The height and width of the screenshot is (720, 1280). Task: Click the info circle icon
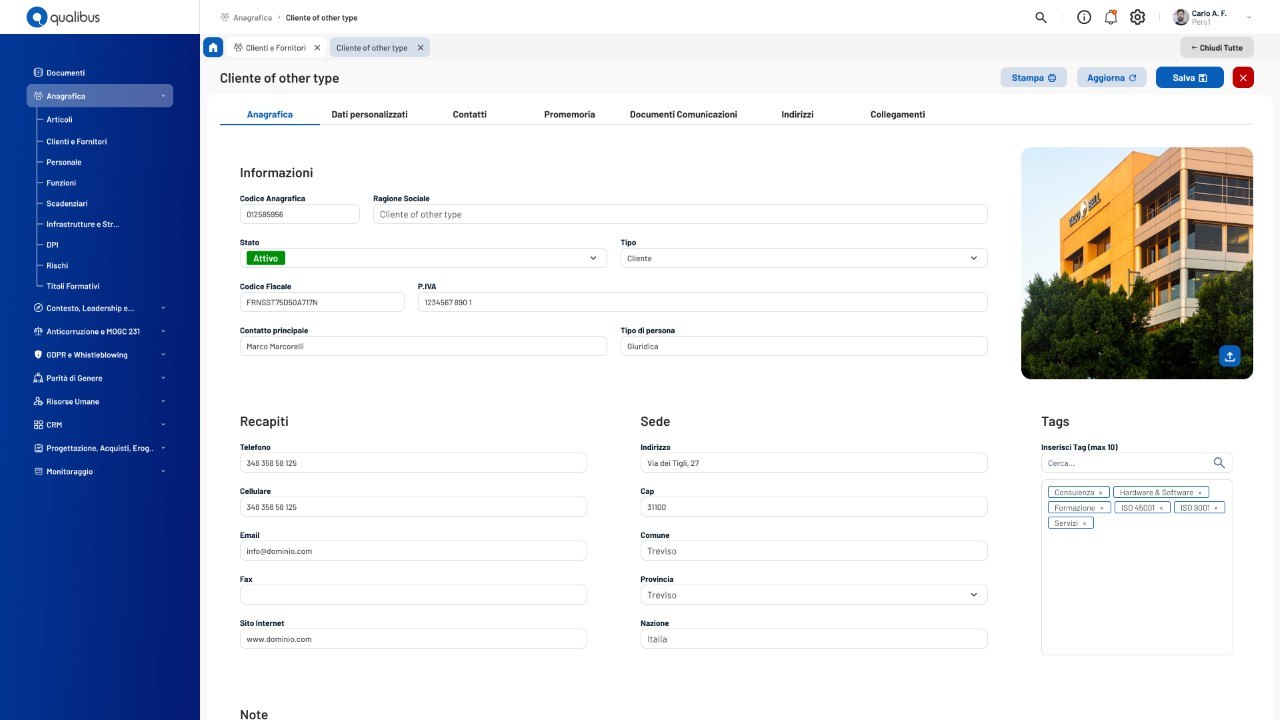[x=1084, y=17]
